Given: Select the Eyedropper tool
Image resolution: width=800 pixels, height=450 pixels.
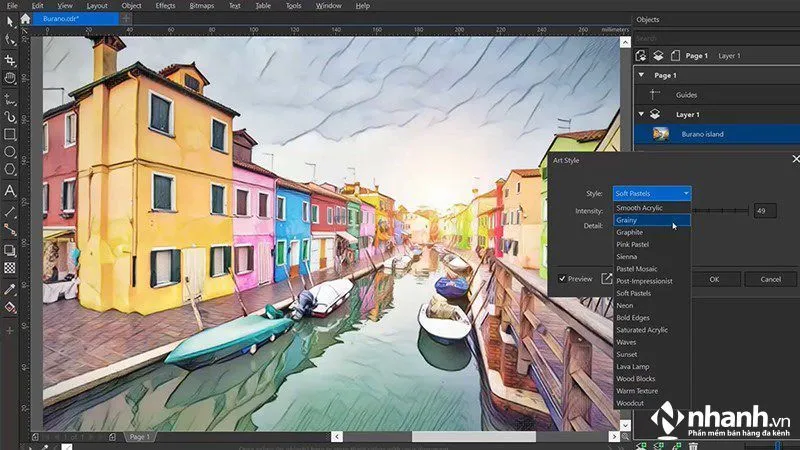Looking at the screenshot, I should pos(10,289).
